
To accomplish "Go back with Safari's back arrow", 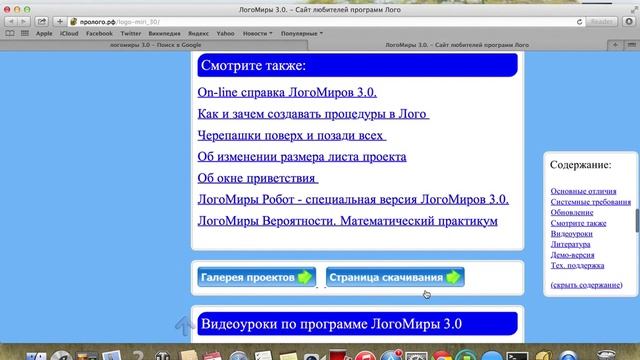I will [x=11, y=22].
